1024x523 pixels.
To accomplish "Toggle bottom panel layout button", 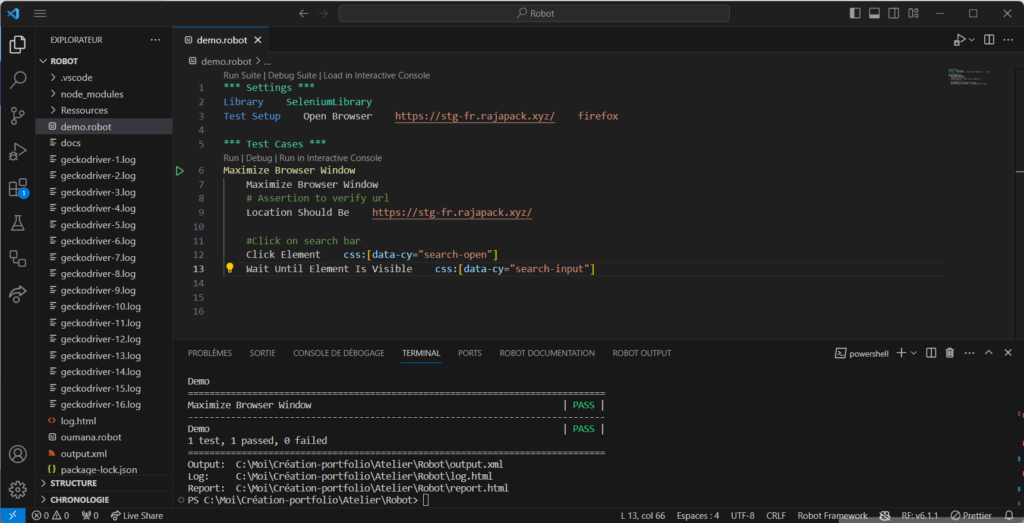I will 874,14.
